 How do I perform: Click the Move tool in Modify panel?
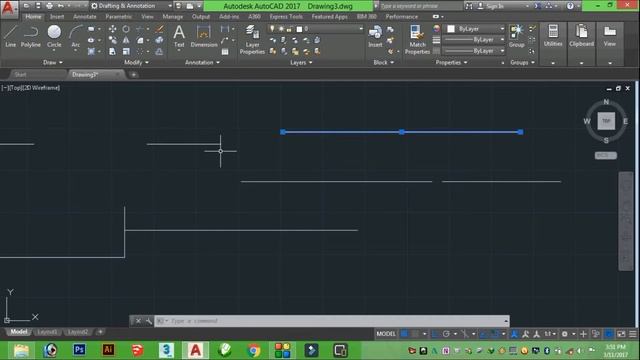(x=112, y=29)
